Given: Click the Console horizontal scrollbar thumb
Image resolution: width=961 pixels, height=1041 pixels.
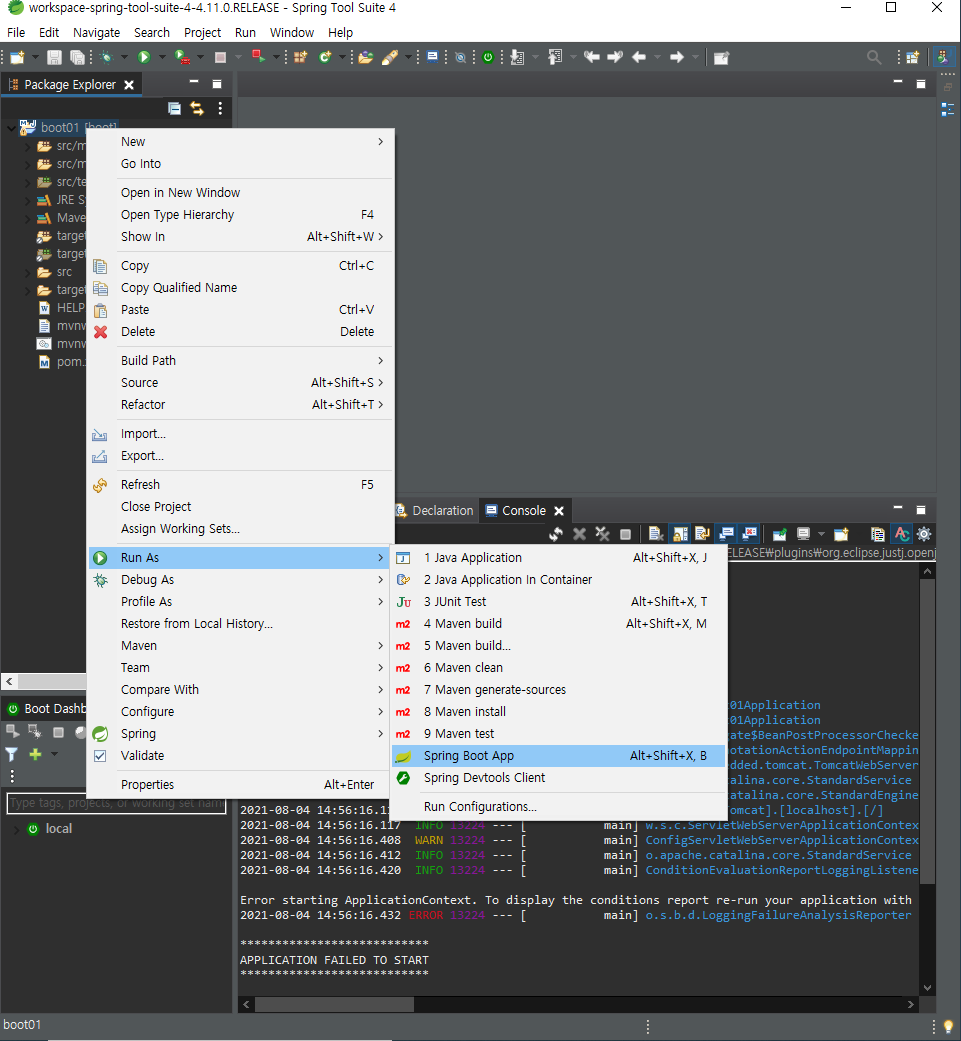Looking at the screenshot, I should (334, 1004).
